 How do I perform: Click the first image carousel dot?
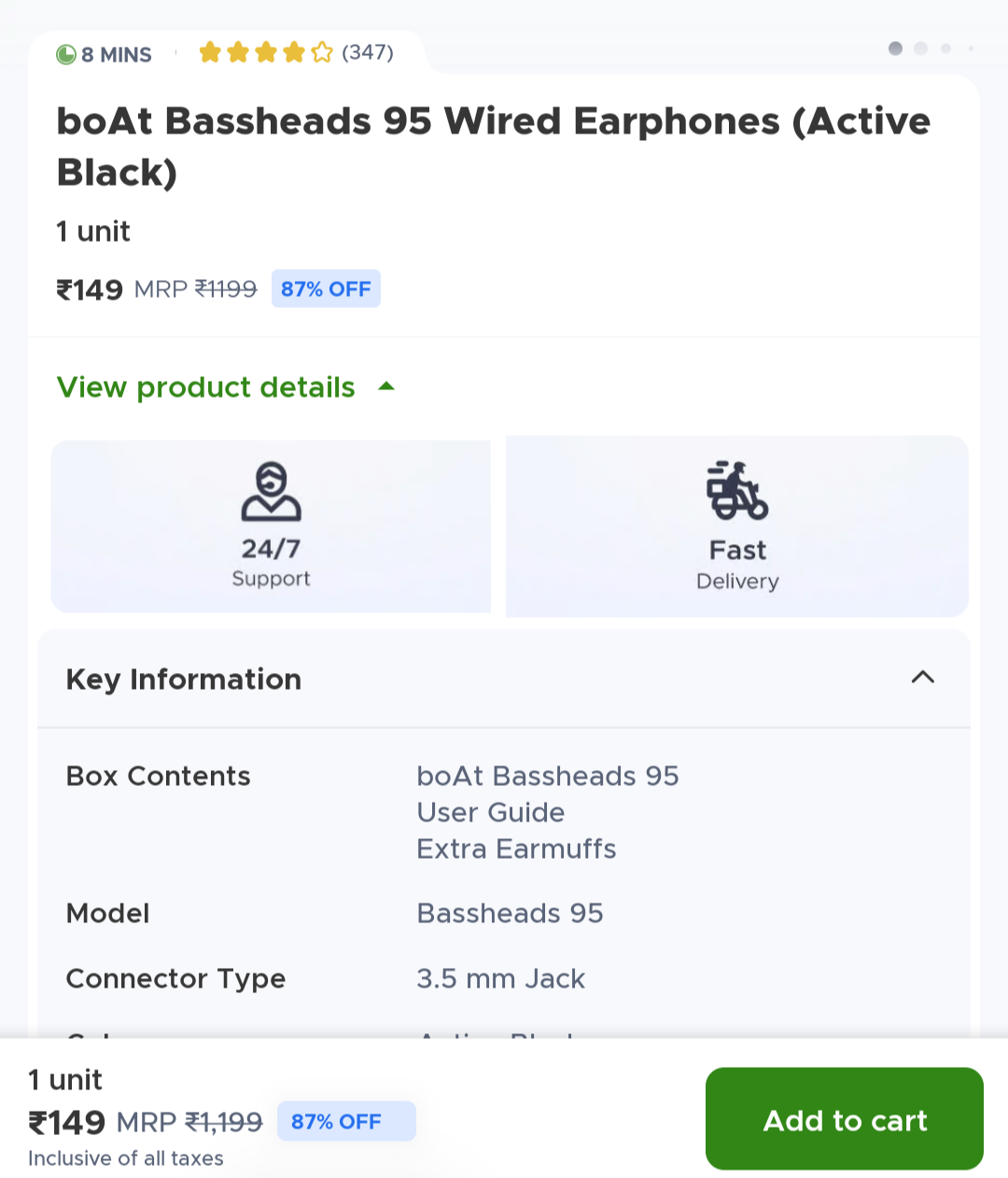pos(895,48)
